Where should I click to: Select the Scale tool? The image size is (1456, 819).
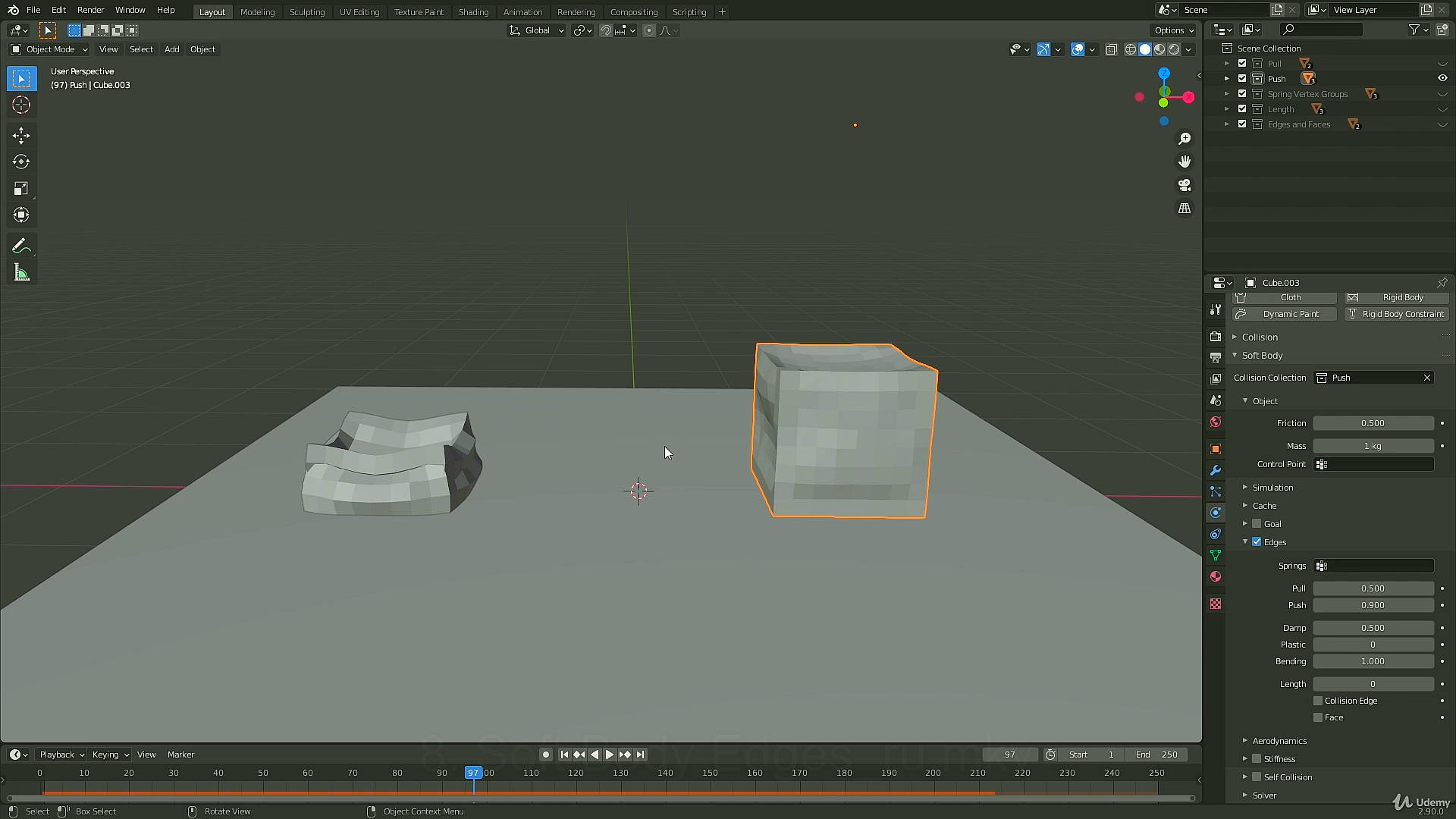click(21, 189)
